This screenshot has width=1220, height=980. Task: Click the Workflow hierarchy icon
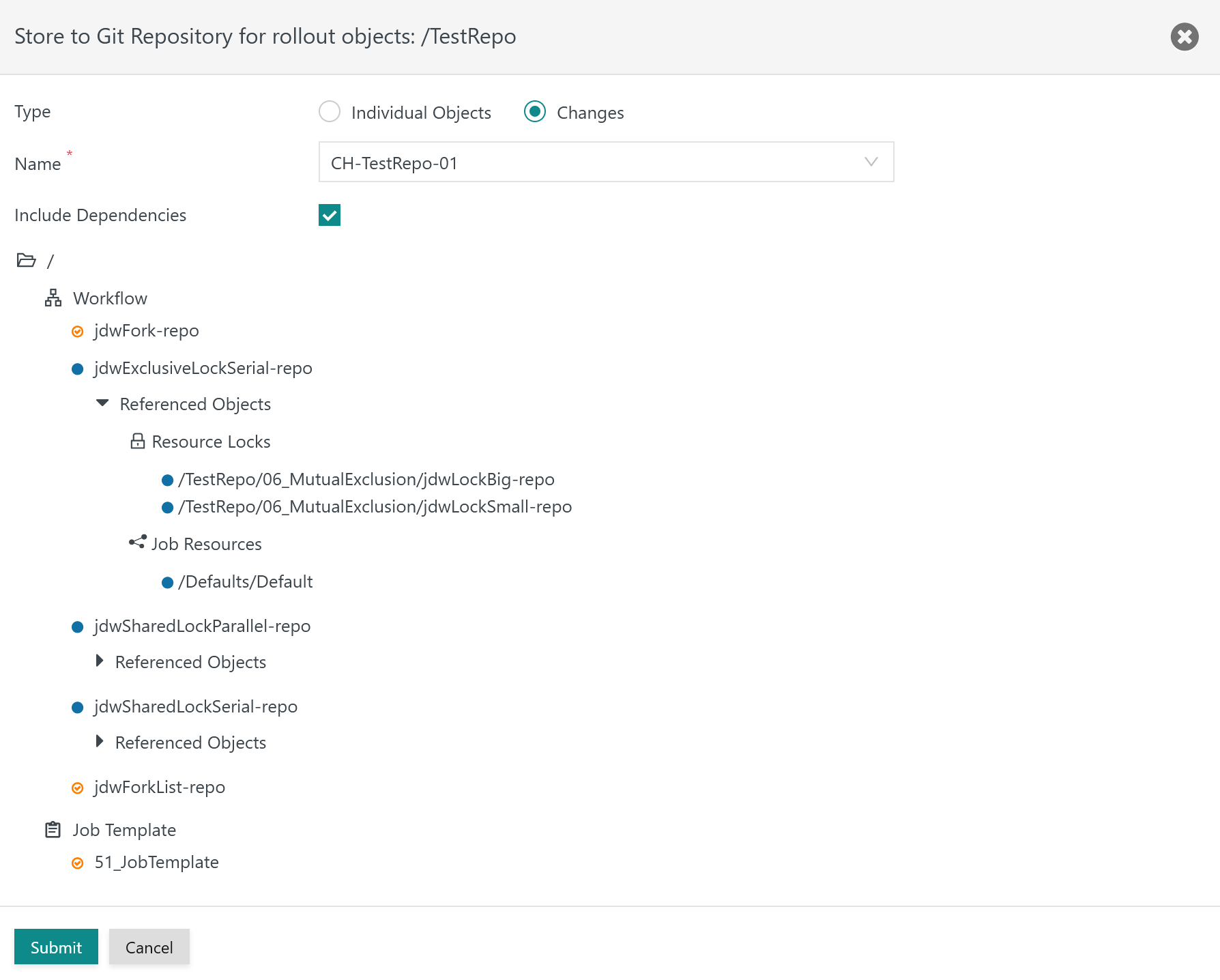click(53, 298)
